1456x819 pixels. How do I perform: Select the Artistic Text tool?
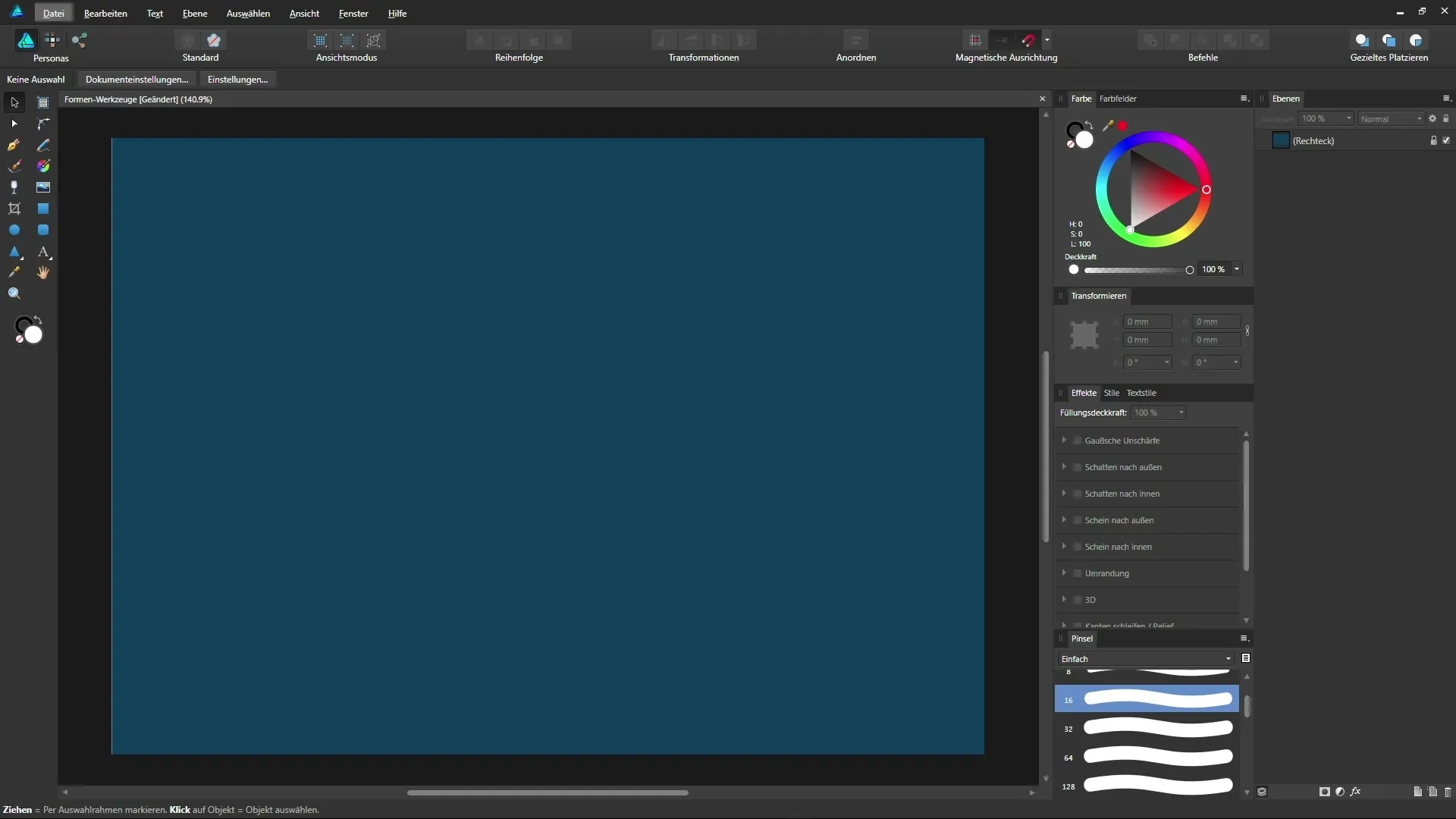click(x=43, y=251)
